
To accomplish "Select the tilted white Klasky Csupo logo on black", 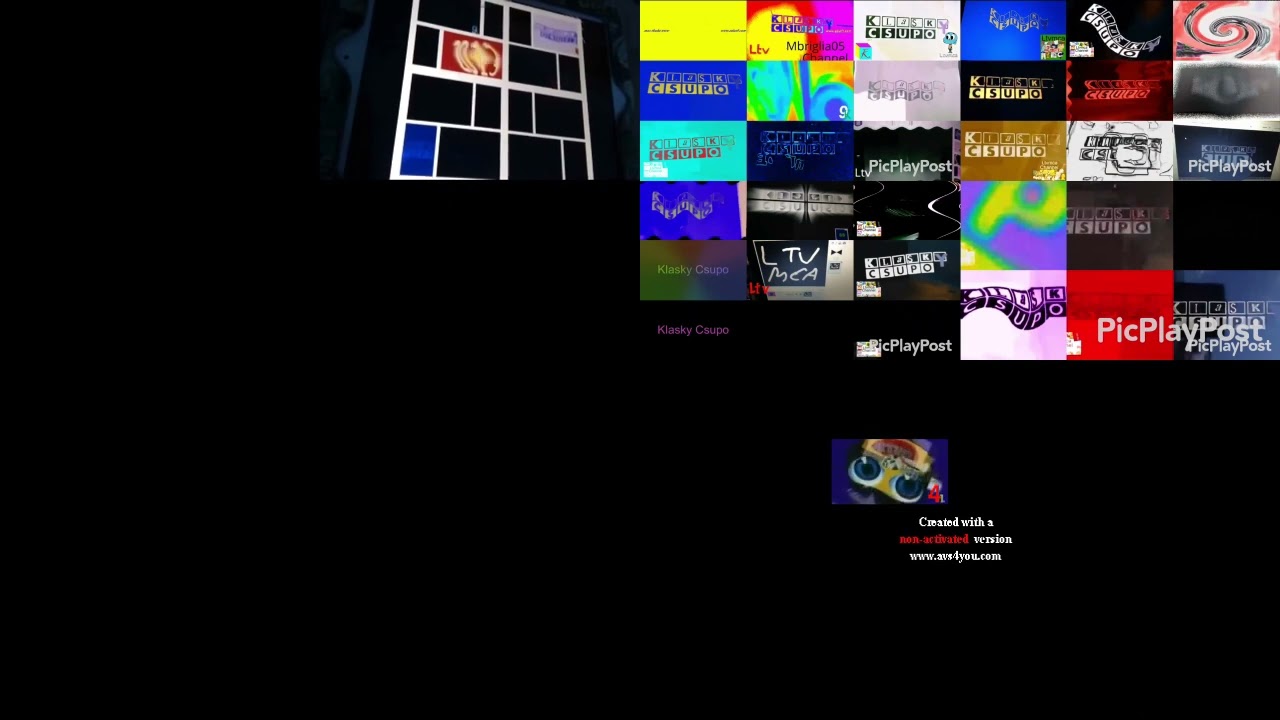I will [x=906, y=270].
